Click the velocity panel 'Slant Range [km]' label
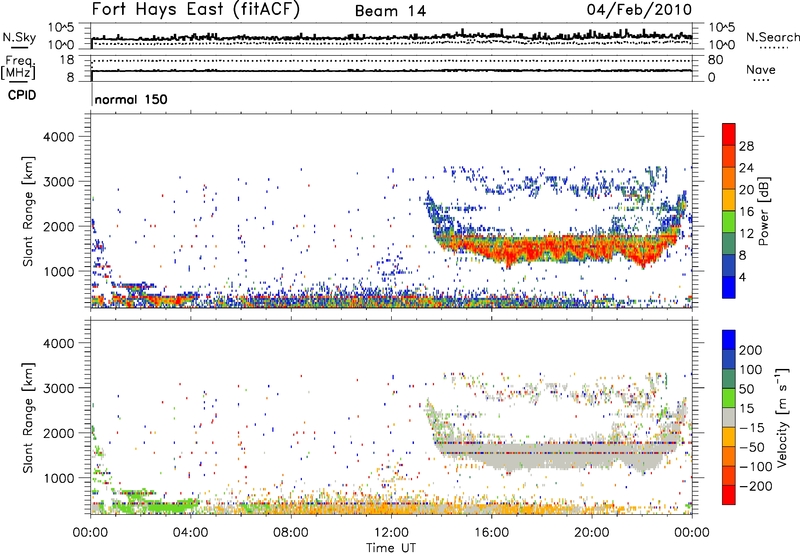The width and height of the screenshot is (800, 554). [28, 418]
